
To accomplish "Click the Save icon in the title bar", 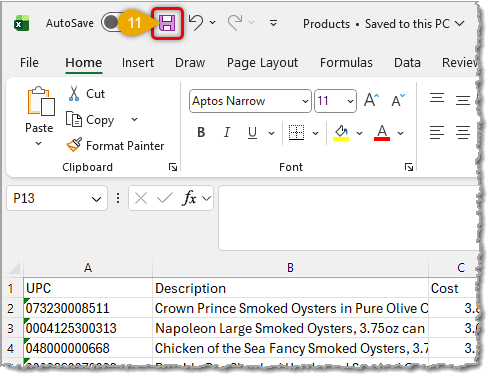I will point(167,23).
